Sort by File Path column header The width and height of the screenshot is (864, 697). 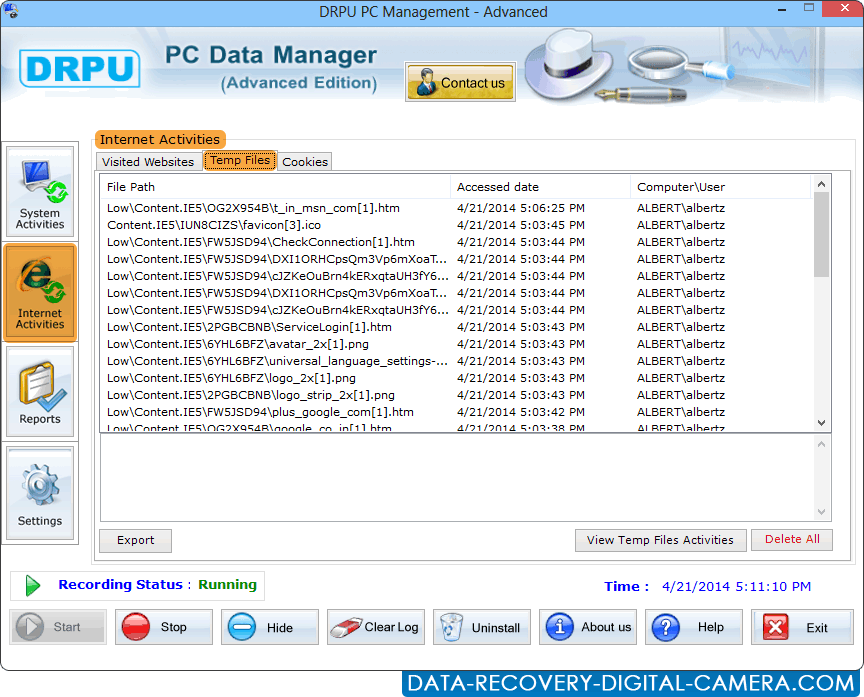(x=276, y=187)
